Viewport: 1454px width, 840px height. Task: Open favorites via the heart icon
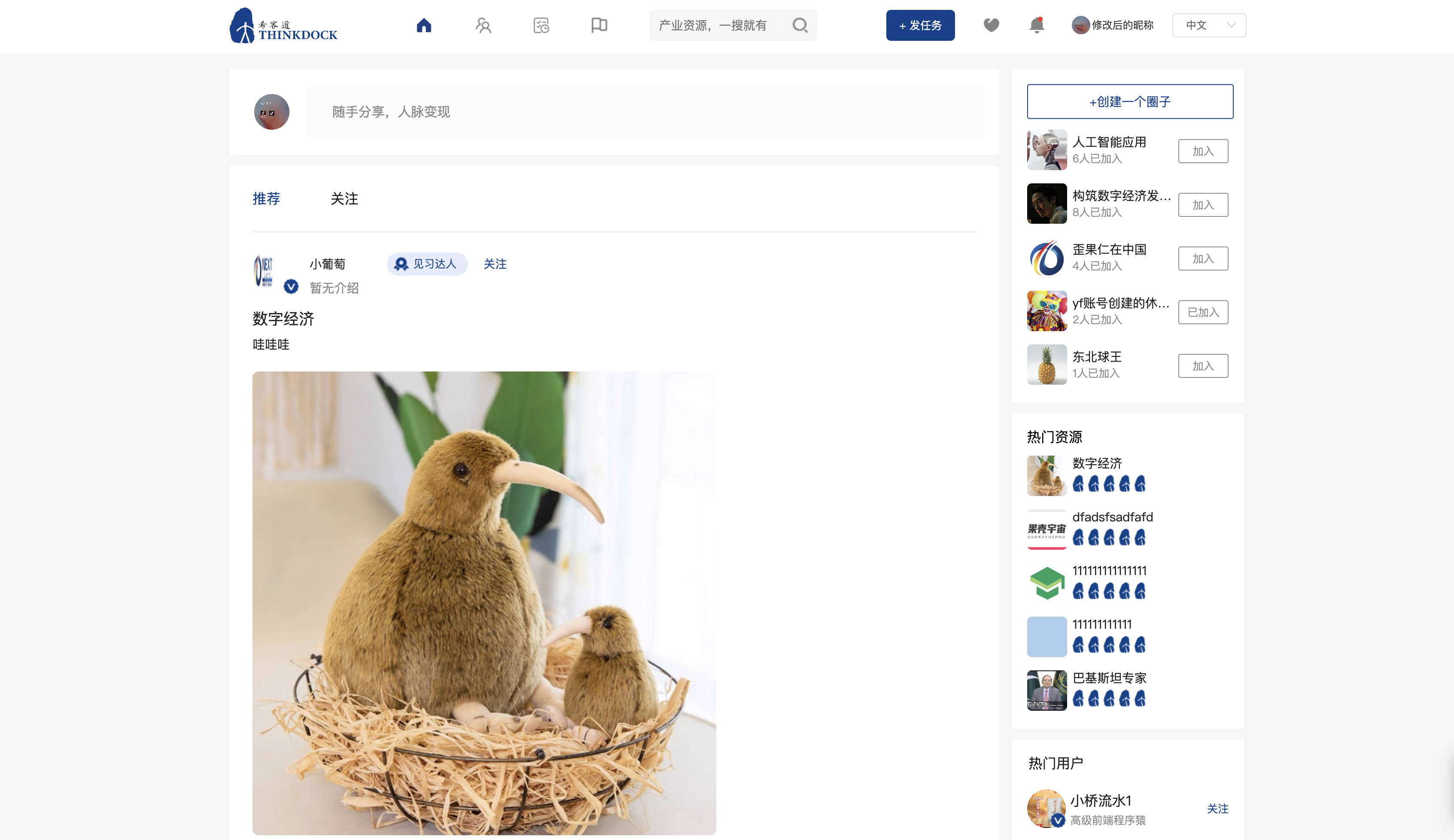click(x=991, y=25)
